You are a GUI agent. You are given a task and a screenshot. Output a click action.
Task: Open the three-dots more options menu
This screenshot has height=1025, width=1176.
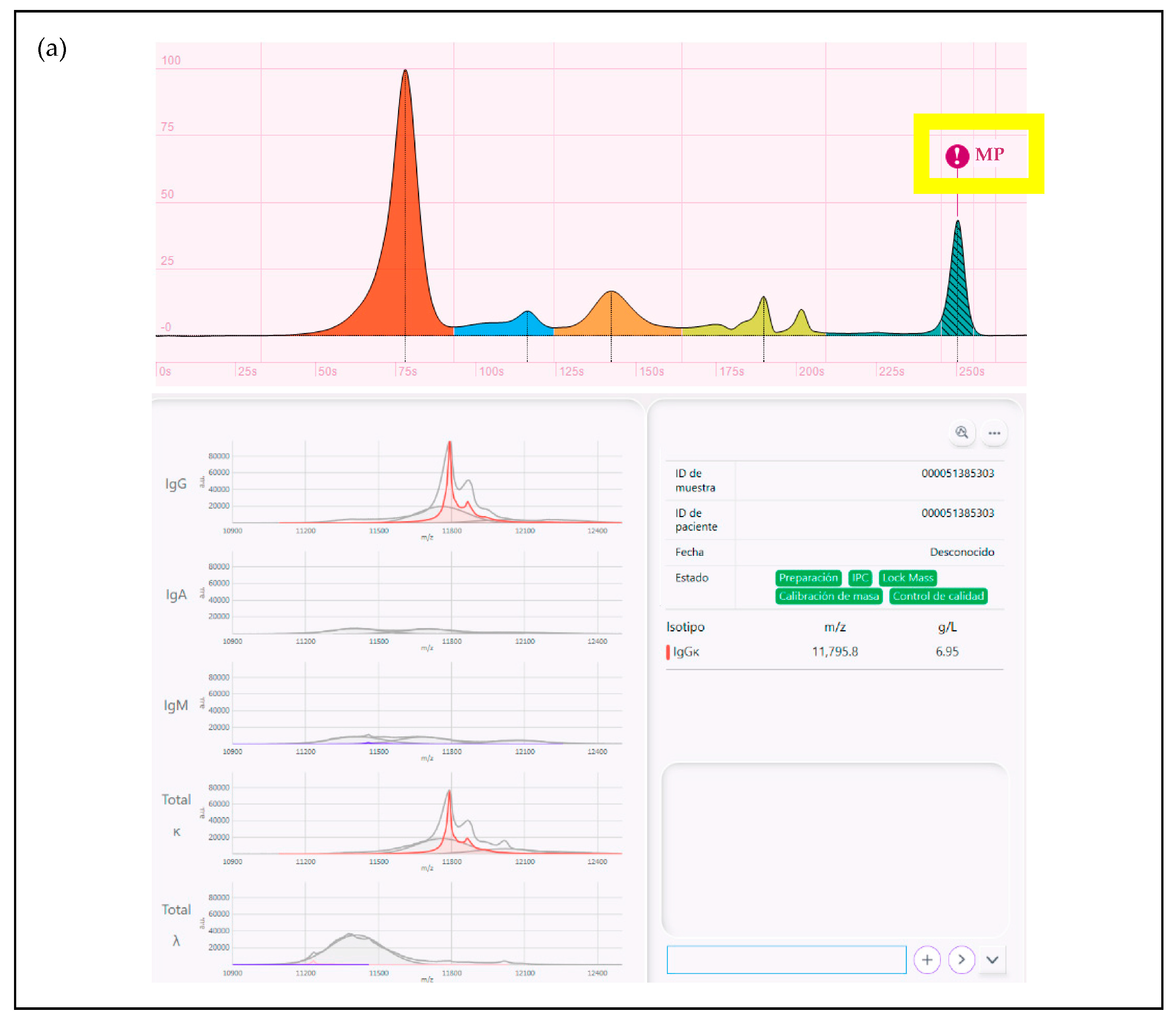994,433
